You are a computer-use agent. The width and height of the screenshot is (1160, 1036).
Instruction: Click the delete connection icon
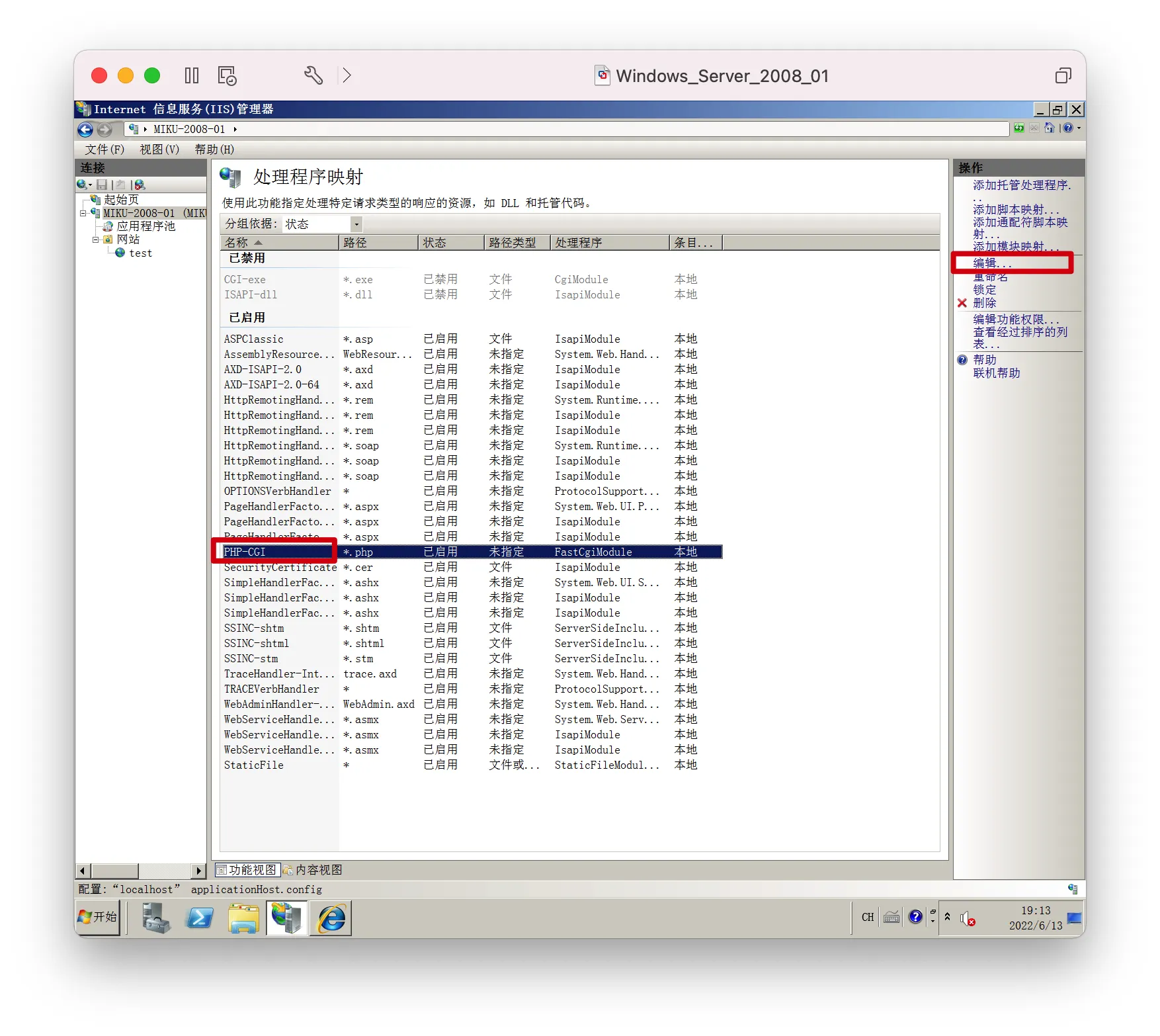[x=140, y=185]
